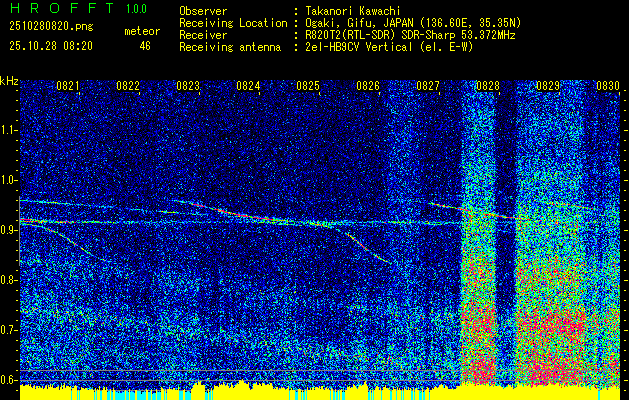Click the HROFFT title text

coord(62,8)
